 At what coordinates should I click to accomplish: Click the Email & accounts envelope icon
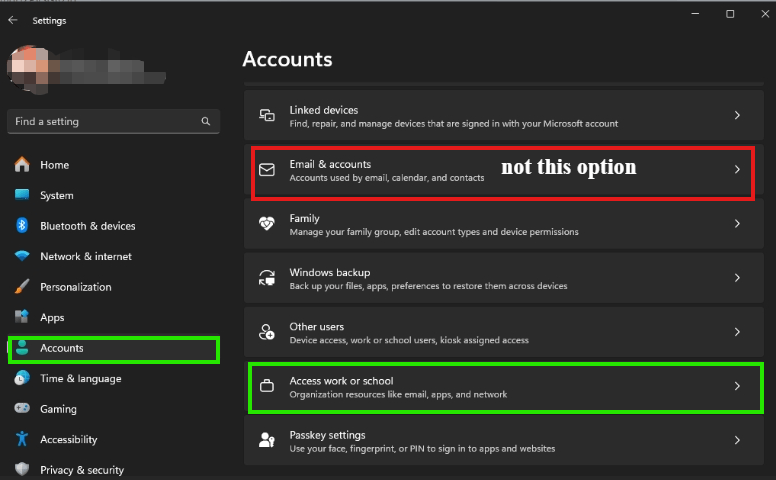pyautogui.click(x=267, y=170)
